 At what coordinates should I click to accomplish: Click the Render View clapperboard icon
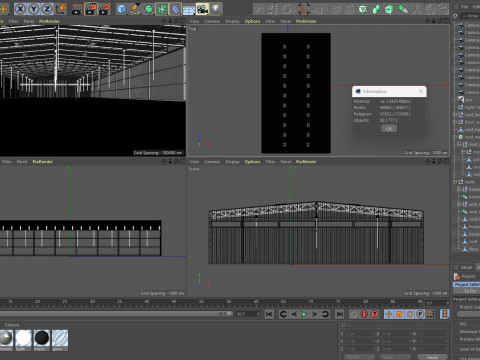(x=77, y=9)
